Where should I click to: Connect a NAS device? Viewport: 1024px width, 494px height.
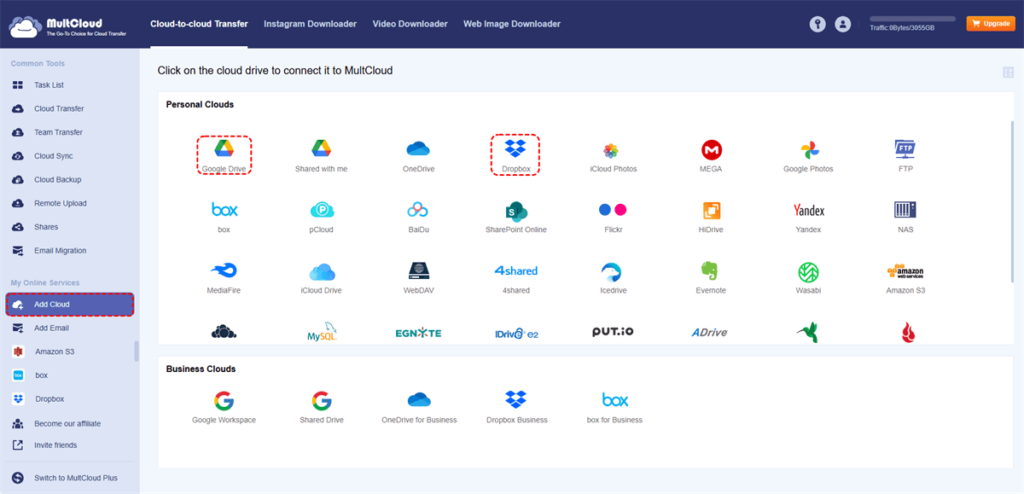(x=905, y=217)
